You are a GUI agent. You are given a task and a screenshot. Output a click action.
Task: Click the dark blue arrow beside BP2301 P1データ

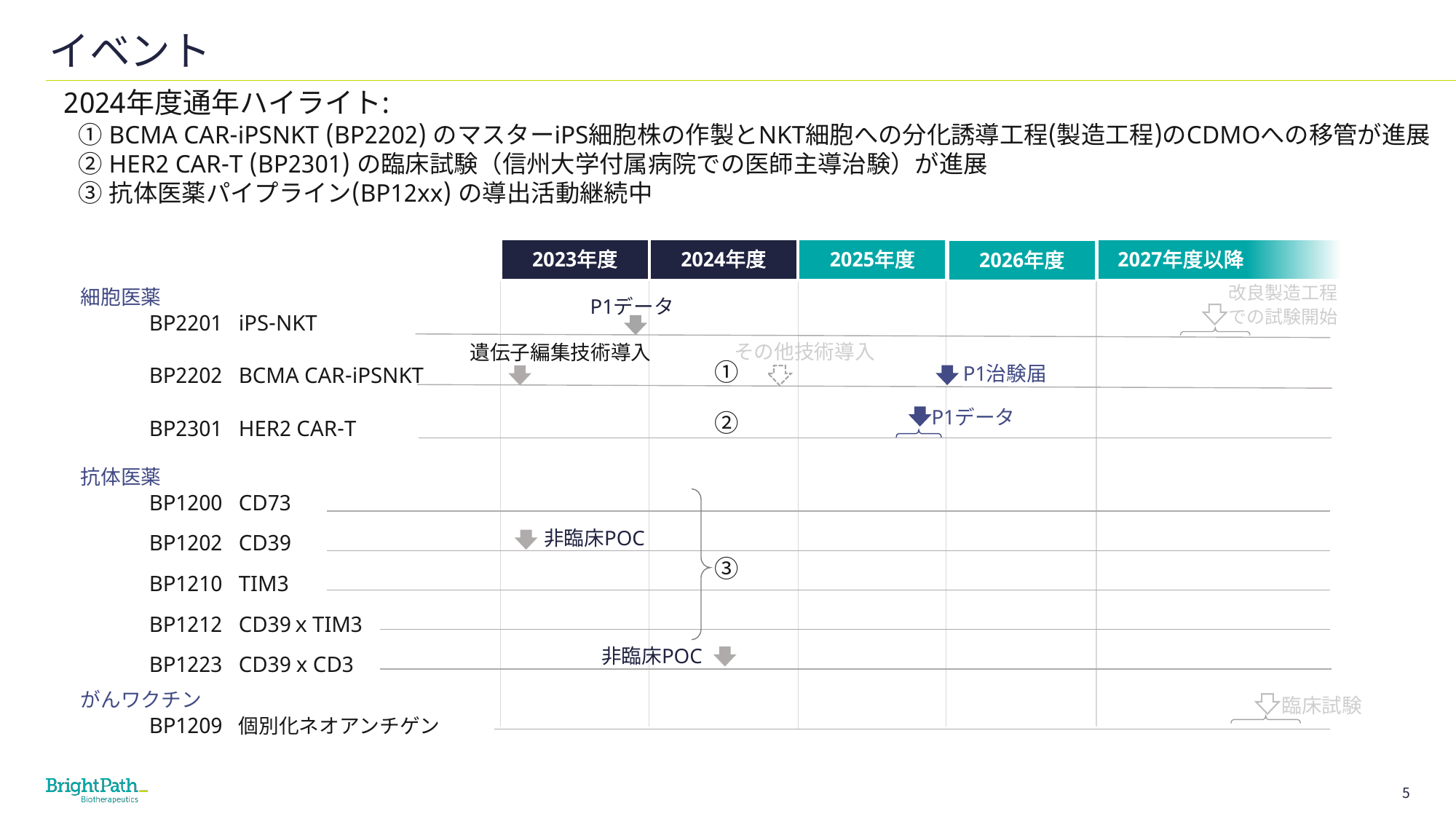(x=919, y=416)
